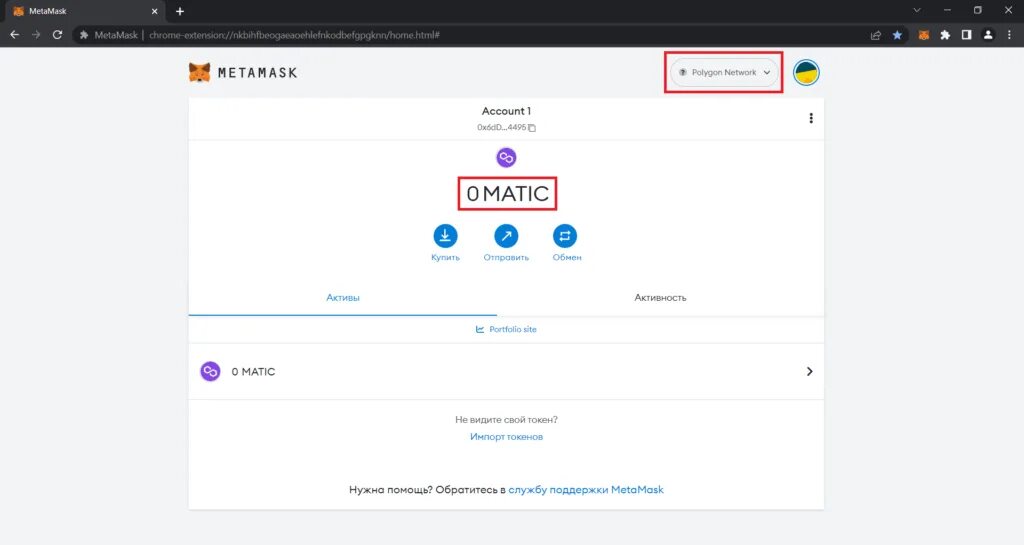Open the MetaMask extension toolbar icon

pyautogui.click(x=923, y=35)
